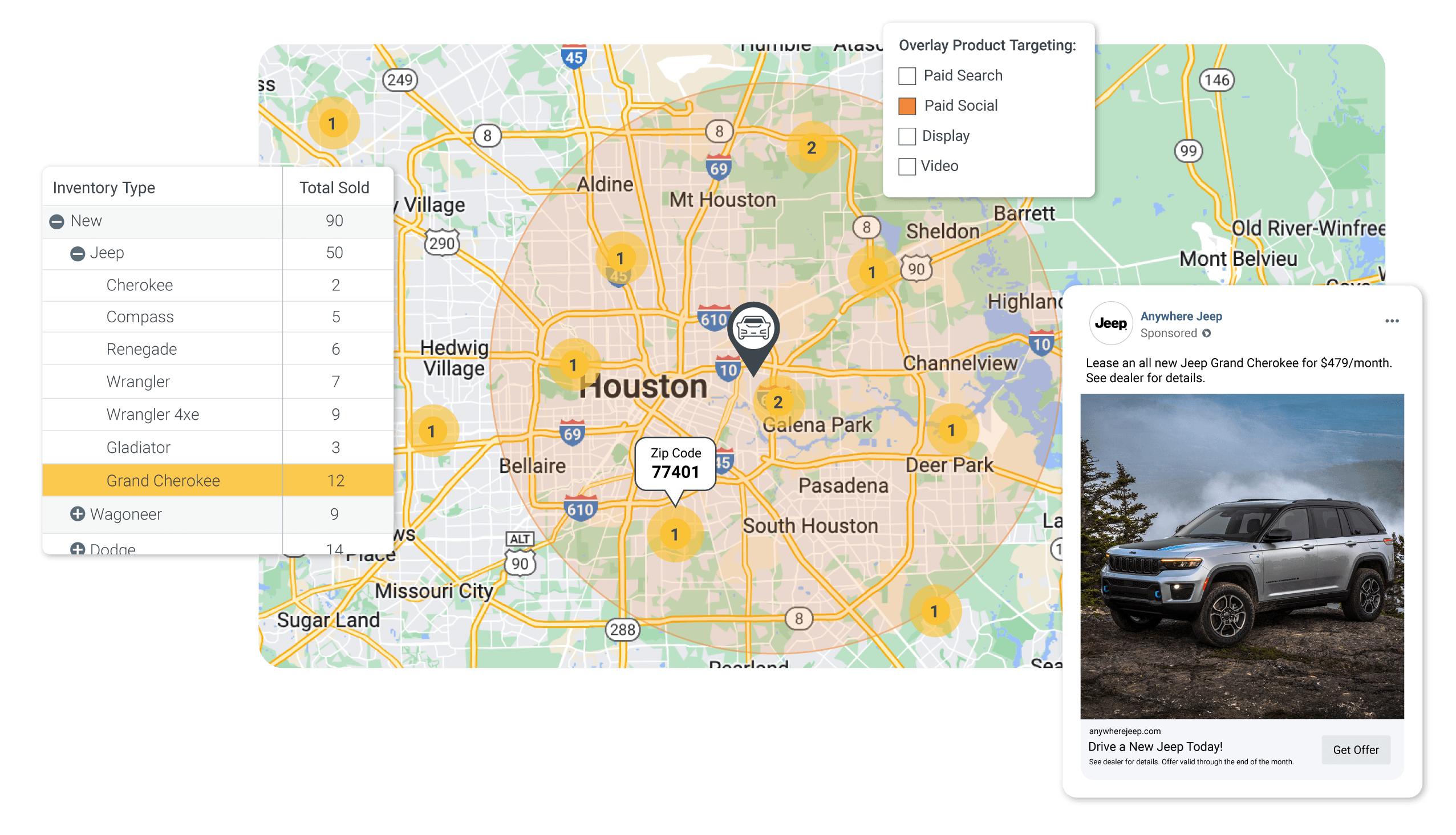Collapse the Jeep row

[78, 253]
